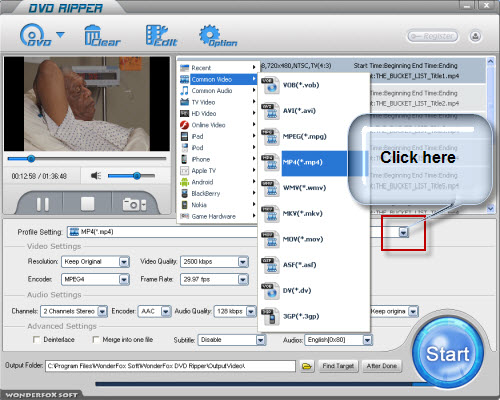Open the iPhone device category
Viewport: 500px width, 400px height.
click(218, 159)
